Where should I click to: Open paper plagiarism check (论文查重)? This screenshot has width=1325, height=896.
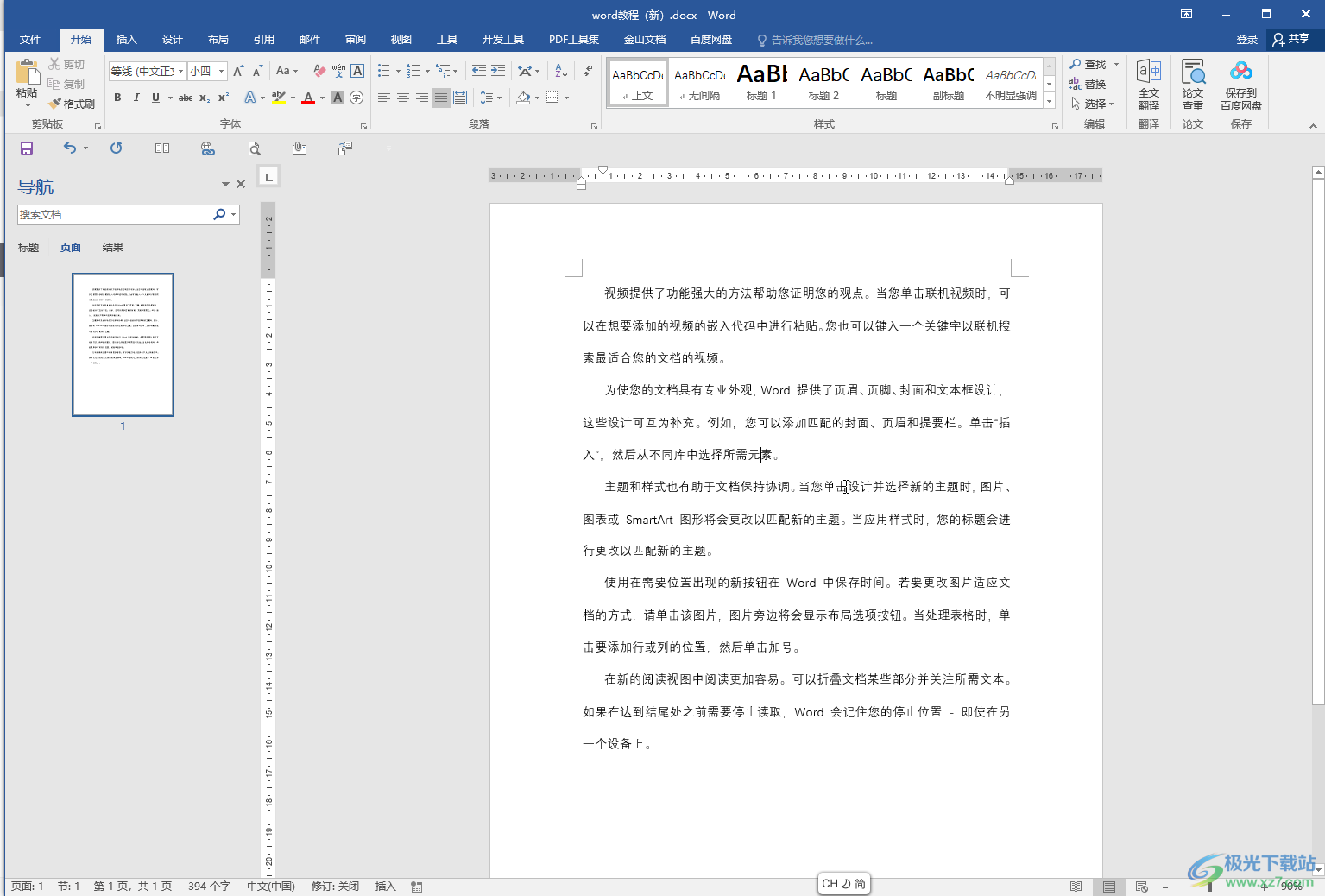[x=1193, y=85]
